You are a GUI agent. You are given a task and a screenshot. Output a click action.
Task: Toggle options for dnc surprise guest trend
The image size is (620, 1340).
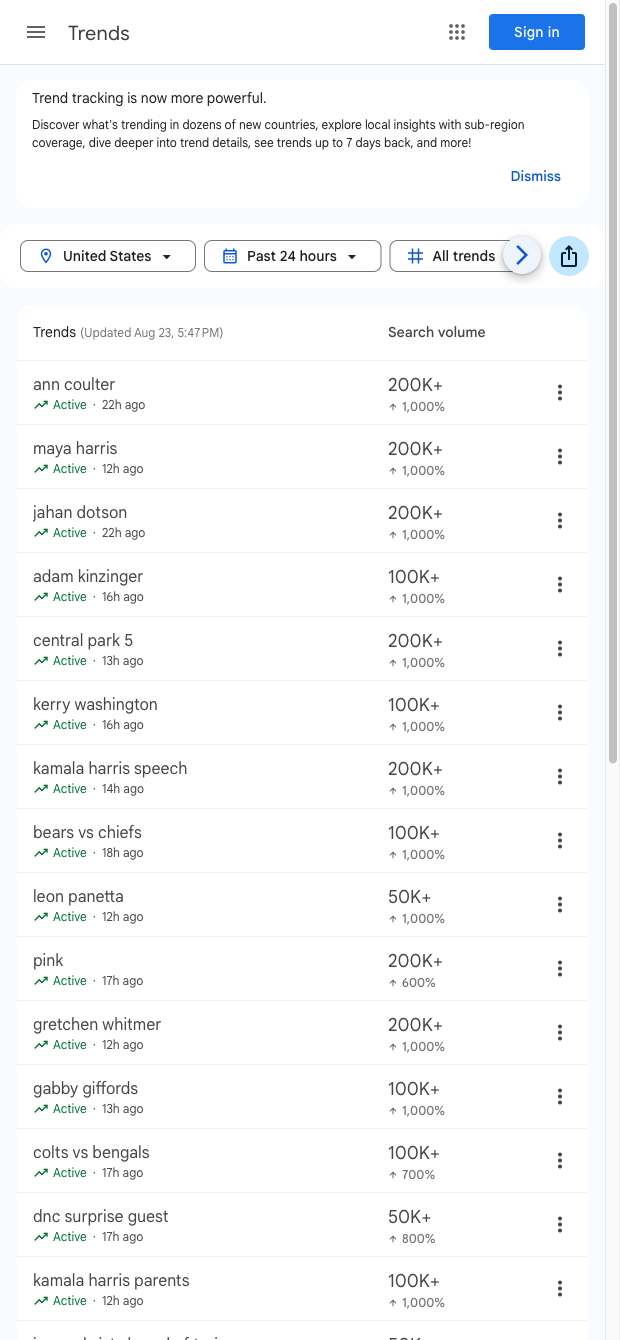point(559,1224)
